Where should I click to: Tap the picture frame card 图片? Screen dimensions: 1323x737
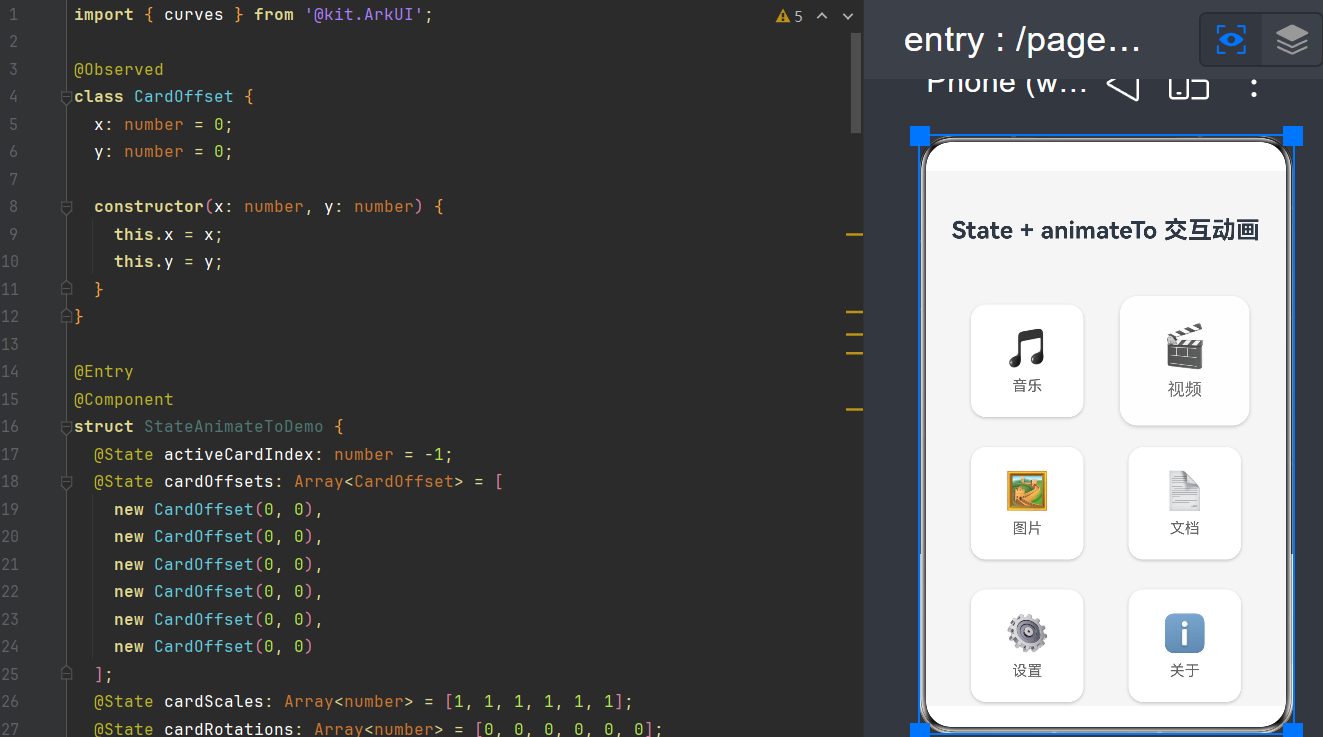click(x=1027, y=503)
